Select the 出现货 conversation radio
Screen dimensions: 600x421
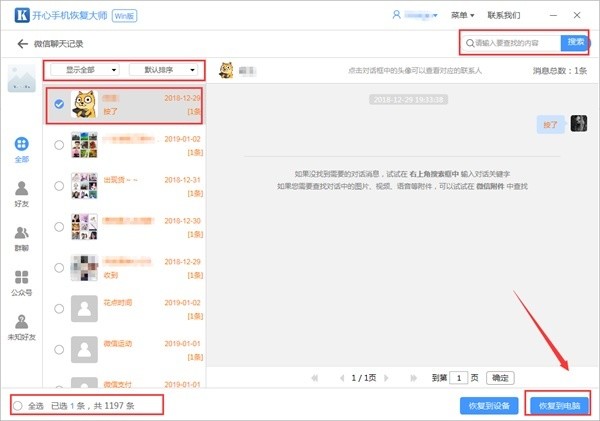coord(59,186)
